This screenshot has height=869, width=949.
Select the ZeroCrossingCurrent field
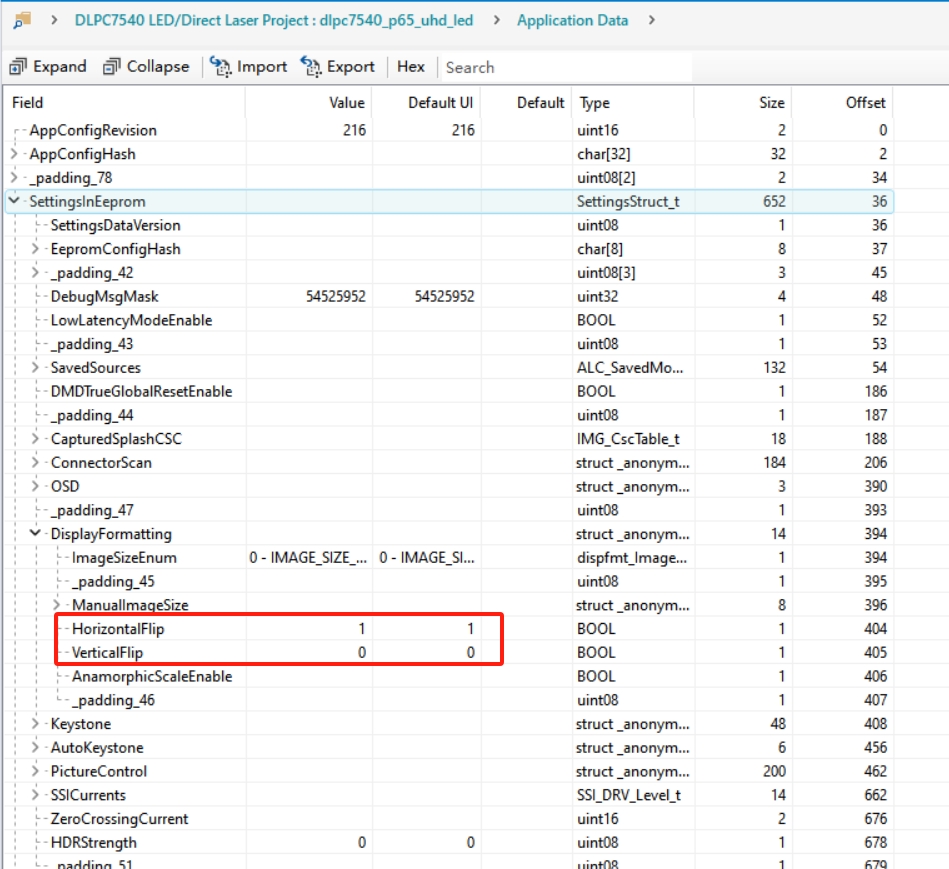(x=119, y=819)
